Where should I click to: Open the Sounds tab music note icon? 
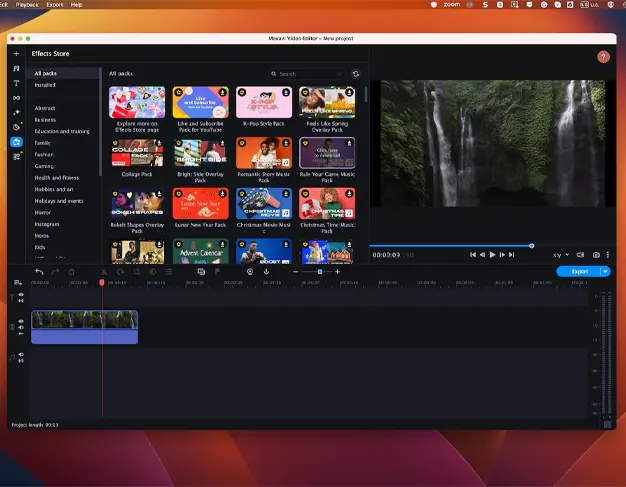(x=16, y=68)
